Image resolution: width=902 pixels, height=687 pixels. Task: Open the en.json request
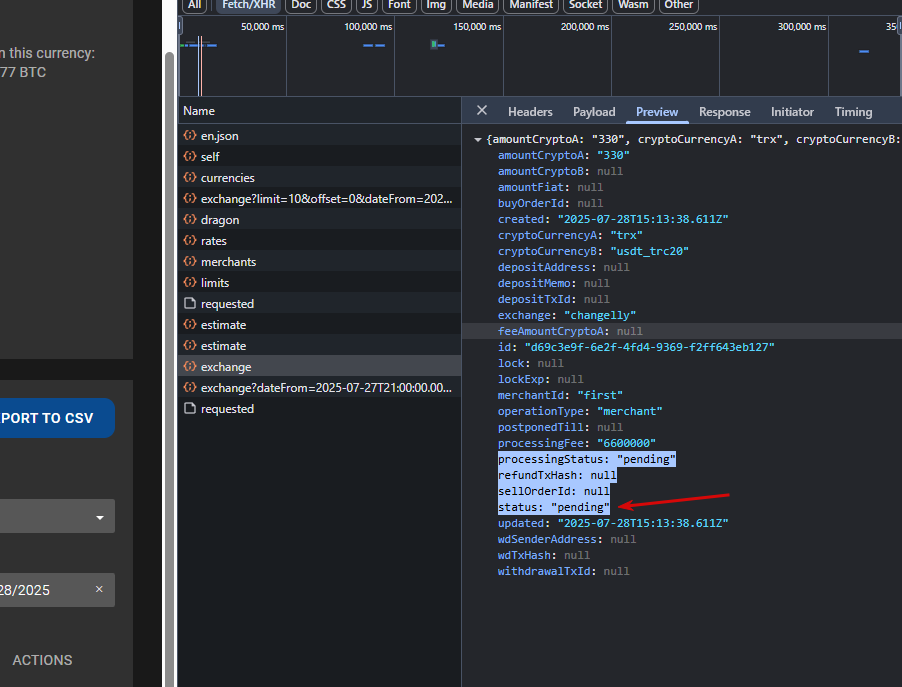pyautogui.click(x=319, y=136)
